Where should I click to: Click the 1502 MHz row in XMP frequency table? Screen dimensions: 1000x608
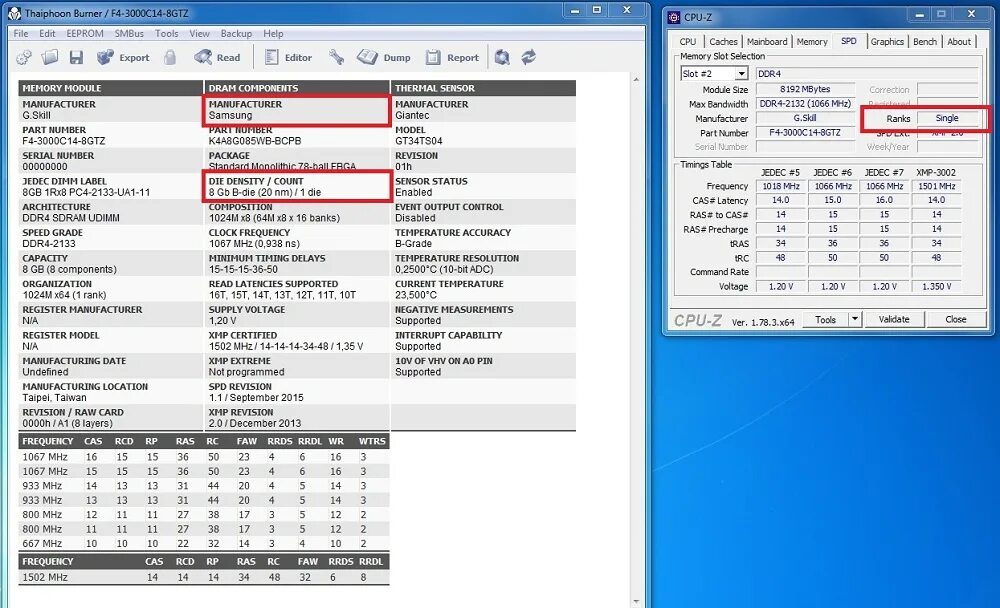[x=203, y=577]
